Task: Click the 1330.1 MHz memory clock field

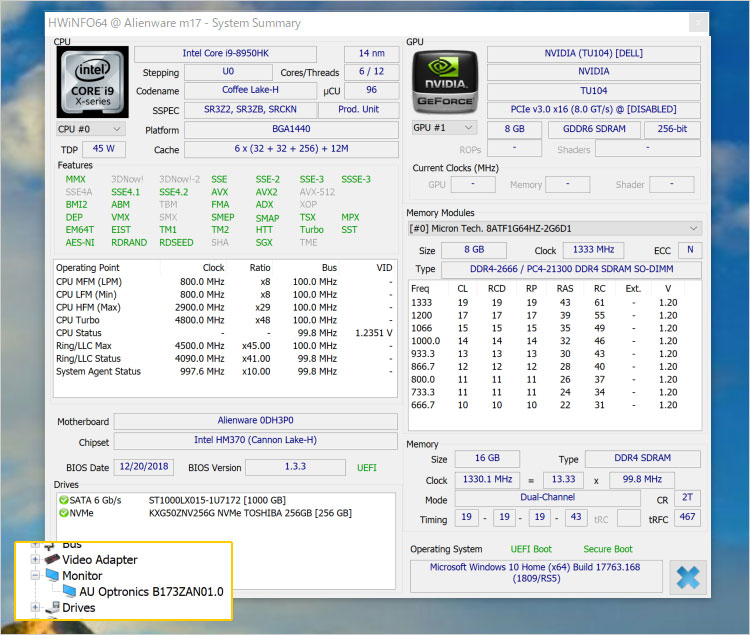Action: tap(487, 479)
